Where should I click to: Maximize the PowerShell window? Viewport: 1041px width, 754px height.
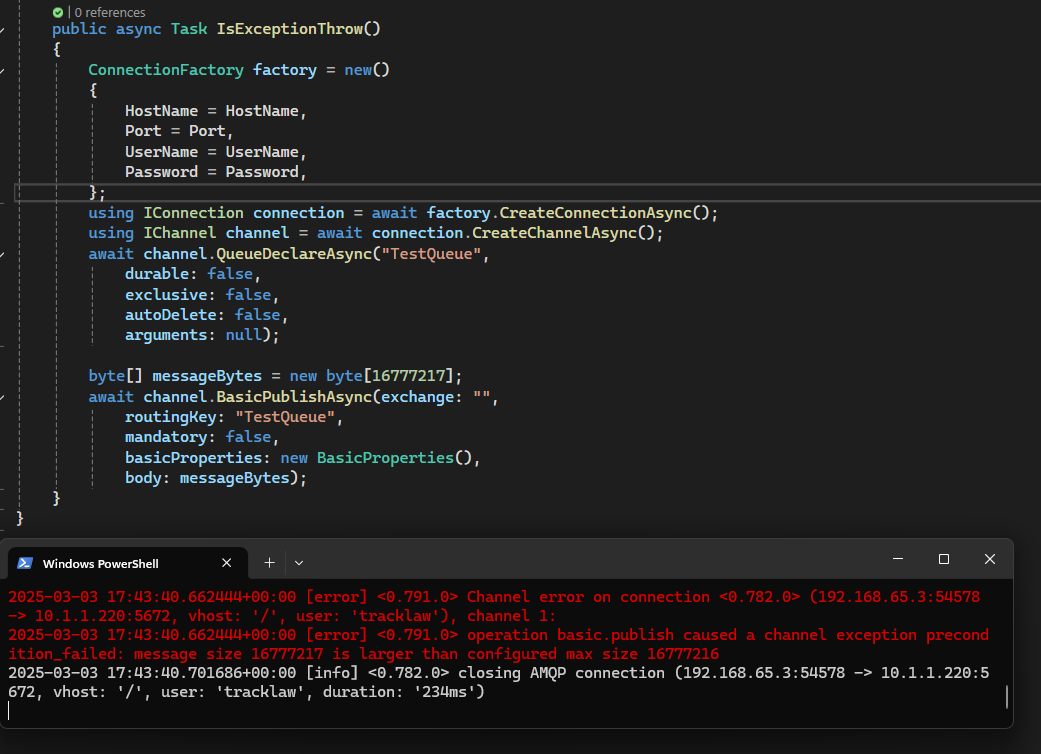943,559
